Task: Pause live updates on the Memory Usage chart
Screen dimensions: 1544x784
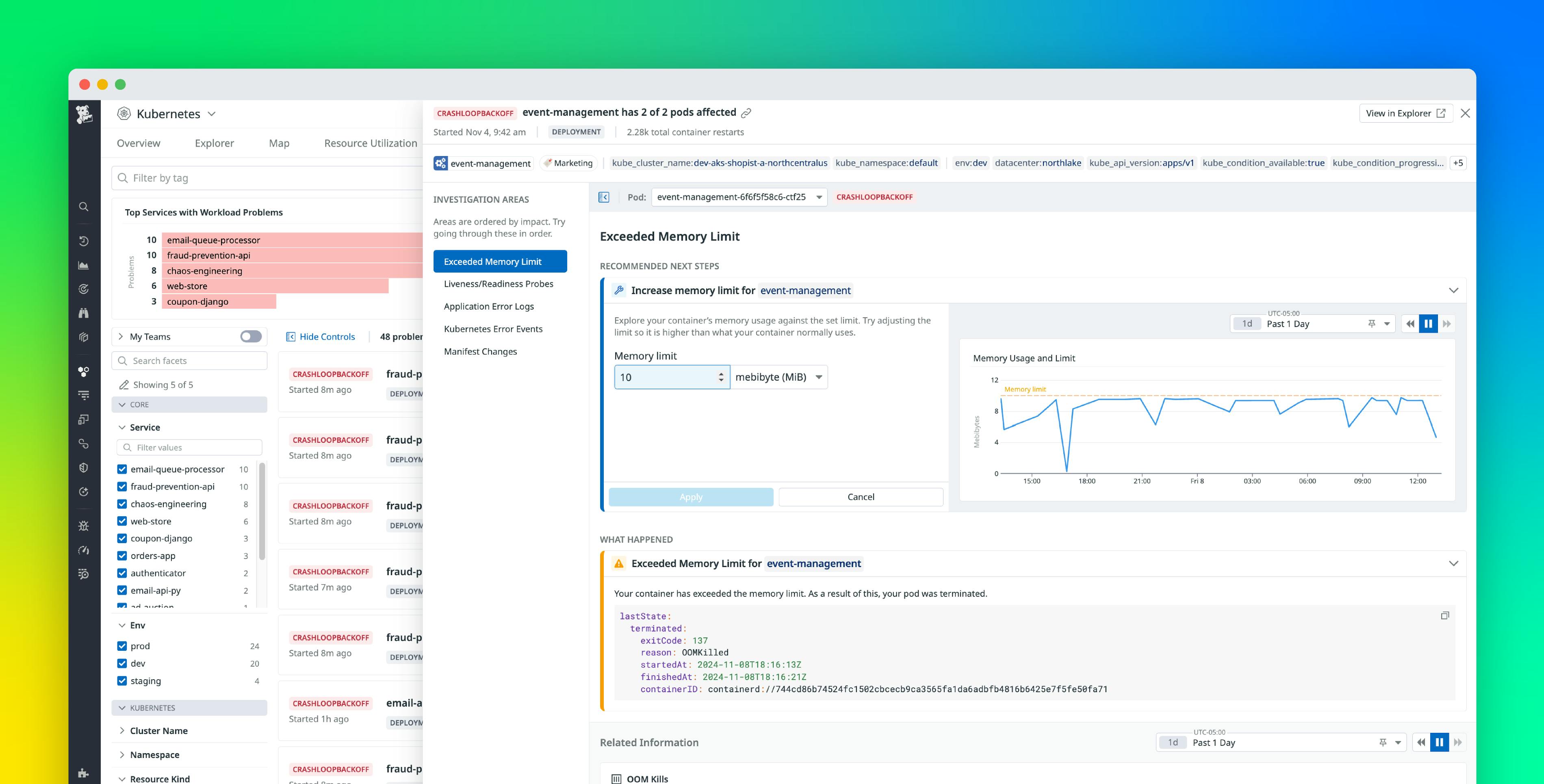Action: click(1428, 323)
